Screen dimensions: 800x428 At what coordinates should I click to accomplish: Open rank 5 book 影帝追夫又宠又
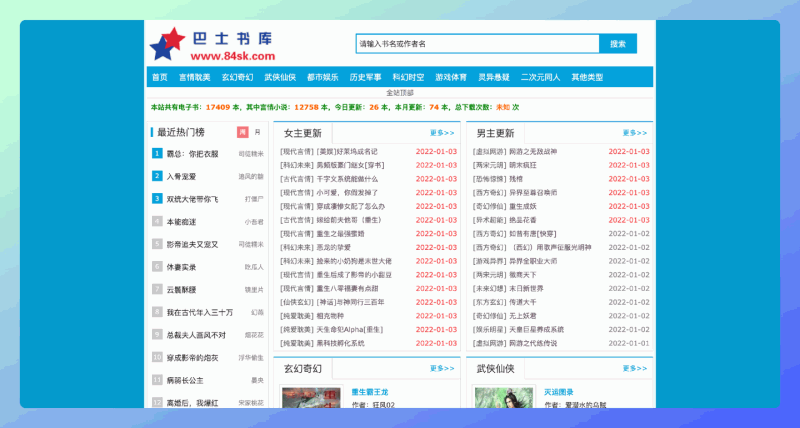[x=192, y=244]
